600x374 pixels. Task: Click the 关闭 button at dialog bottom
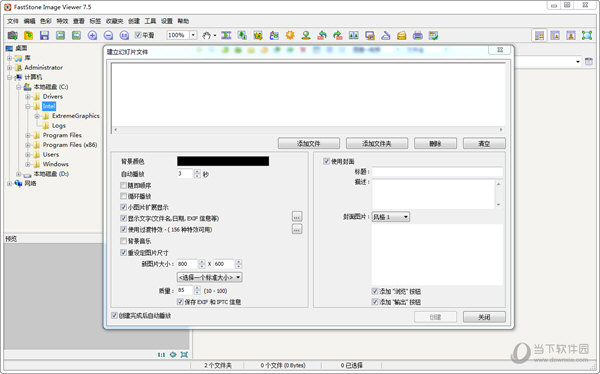point(484,317)
